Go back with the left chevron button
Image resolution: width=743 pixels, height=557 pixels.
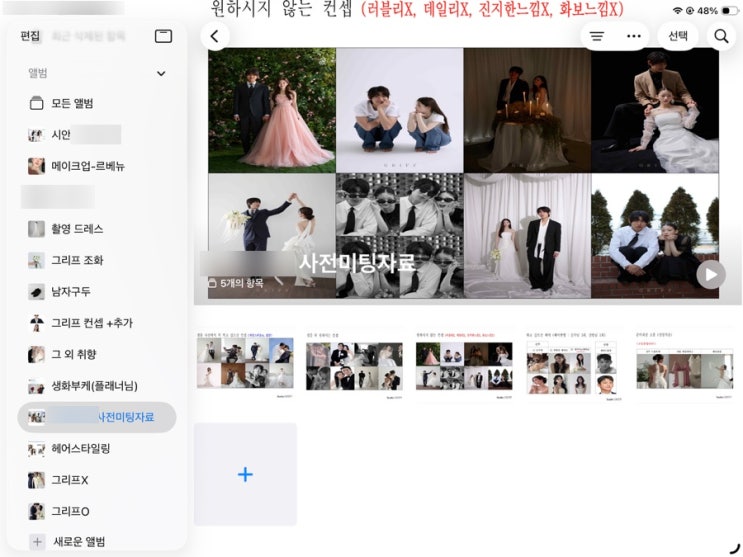coord(215,36)
